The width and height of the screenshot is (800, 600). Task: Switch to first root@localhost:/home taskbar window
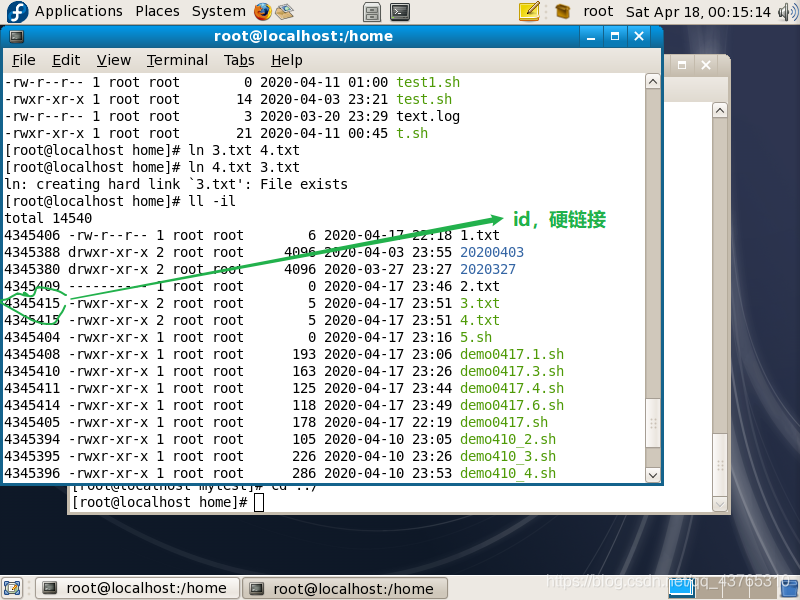tap(137, 588)
